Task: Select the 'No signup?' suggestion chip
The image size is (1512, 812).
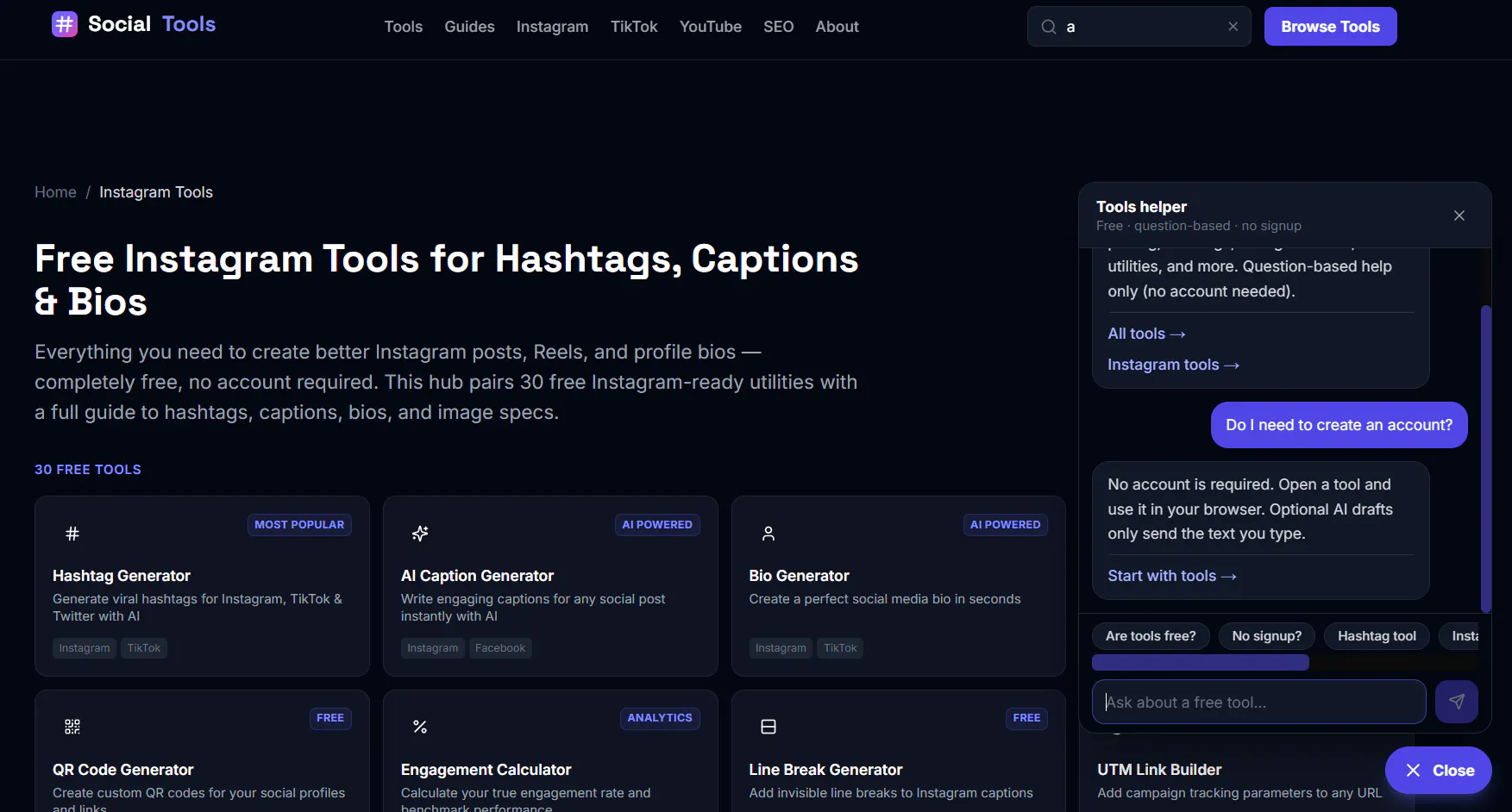Action: pos(1267,636)
